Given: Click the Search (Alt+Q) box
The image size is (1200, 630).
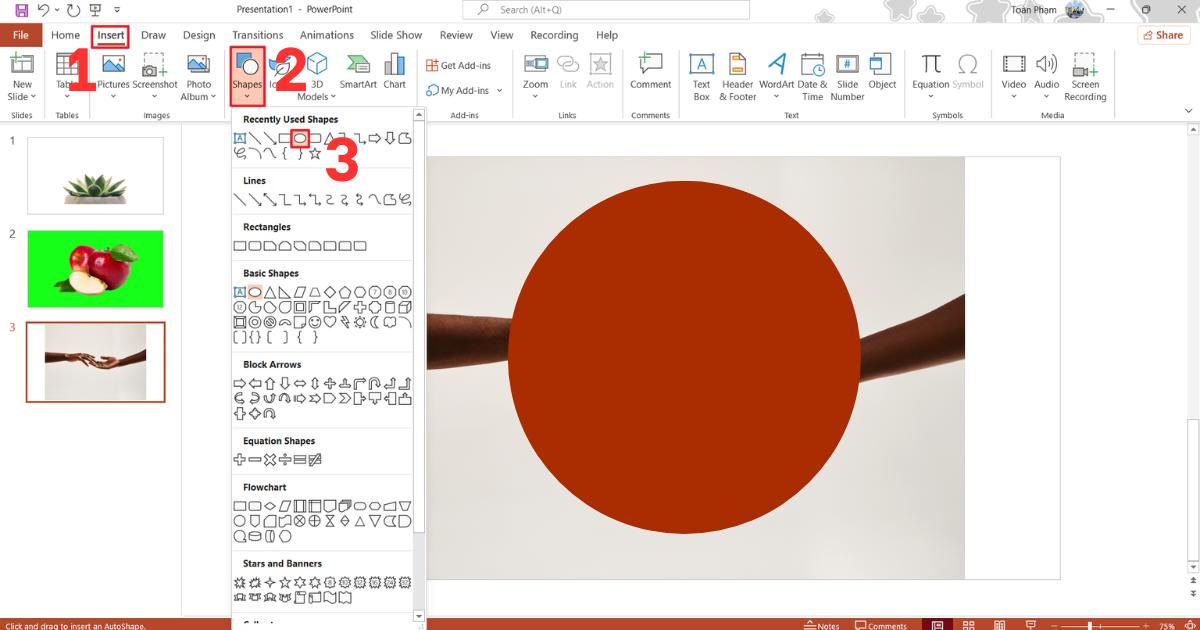Looking at the screenshot, I should click(607, 10).
